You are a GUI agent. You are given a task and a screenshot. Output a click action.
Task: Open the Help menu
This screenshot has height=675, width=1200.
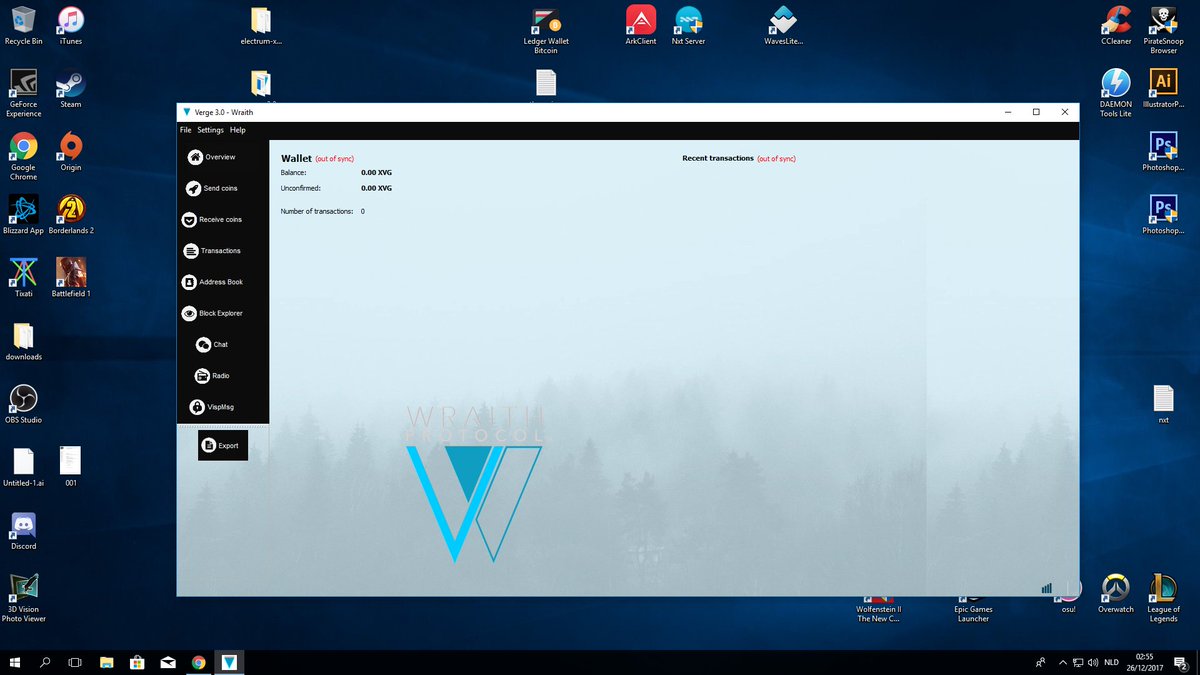tap(237, 130)
